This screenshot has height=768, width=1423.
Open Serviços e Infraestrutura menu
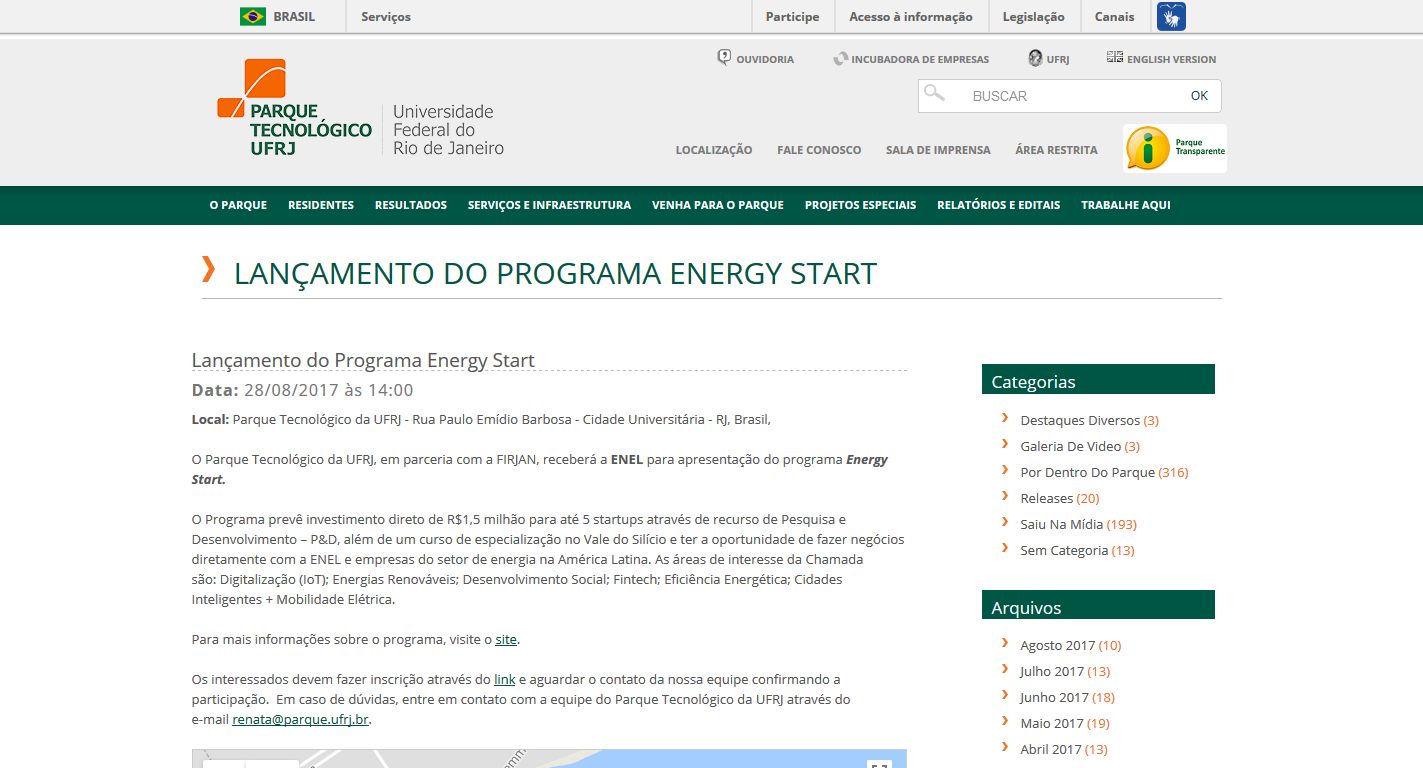click(549, 205)
